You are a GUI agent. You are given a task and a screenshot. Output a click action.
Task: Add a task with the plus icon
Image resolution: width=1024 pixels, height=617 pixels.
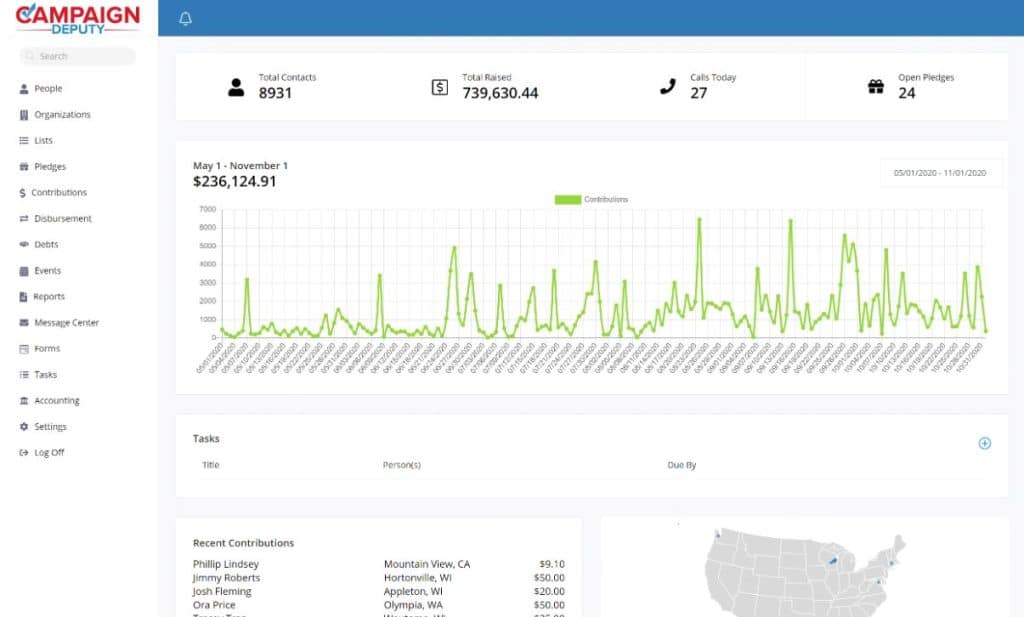[x=985, y=443]
